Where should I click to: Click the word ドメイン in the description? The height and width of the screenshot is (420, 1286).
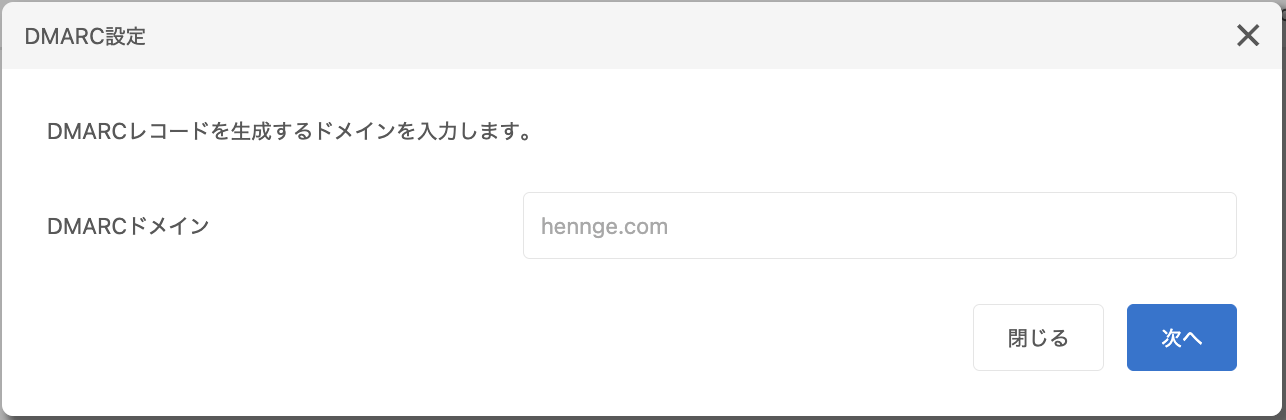tap(366, 132)
